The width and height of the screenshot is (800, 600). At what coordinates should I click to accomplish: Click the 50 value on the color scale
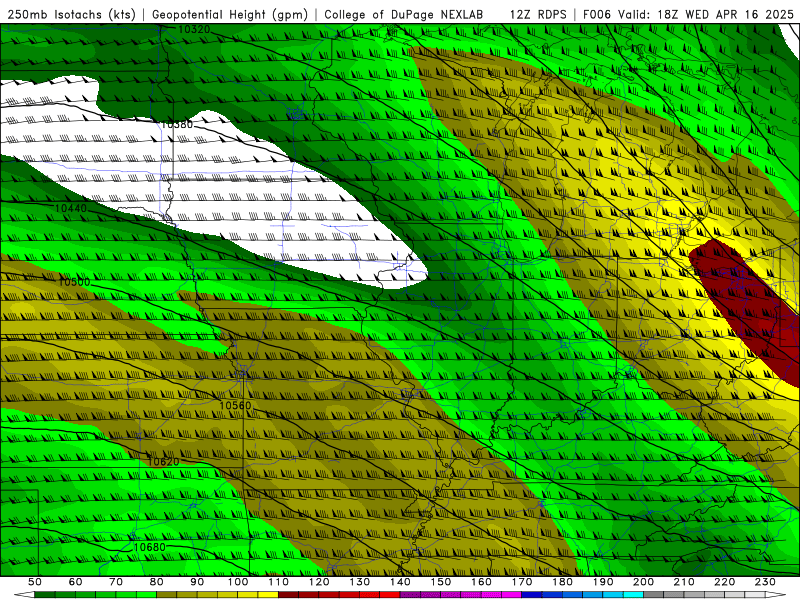[35, 582]
